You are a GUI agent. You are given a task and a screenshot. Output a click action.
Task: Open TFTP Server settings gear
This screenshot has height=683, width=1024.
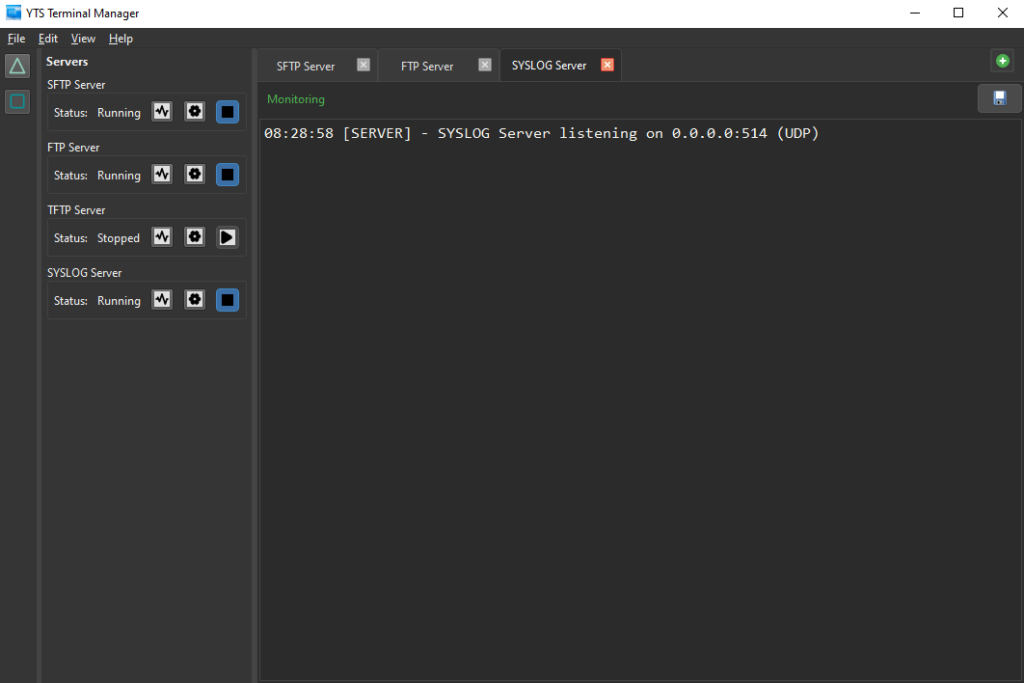pos(195,237)
